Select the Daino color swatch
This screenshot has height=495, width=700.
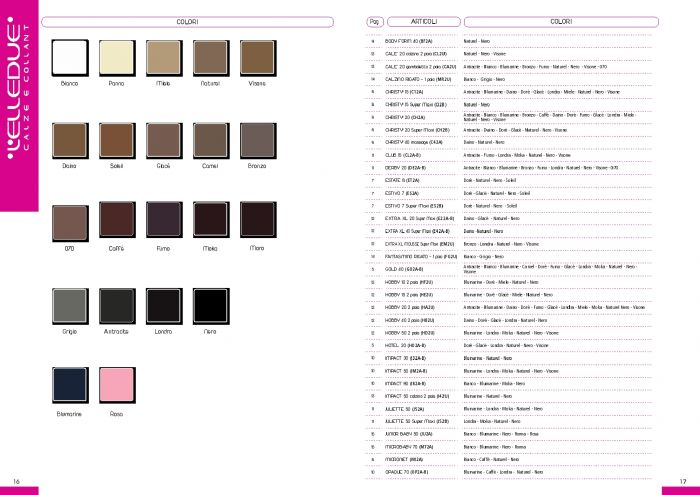pyautogui.click(x=70, y=141)
